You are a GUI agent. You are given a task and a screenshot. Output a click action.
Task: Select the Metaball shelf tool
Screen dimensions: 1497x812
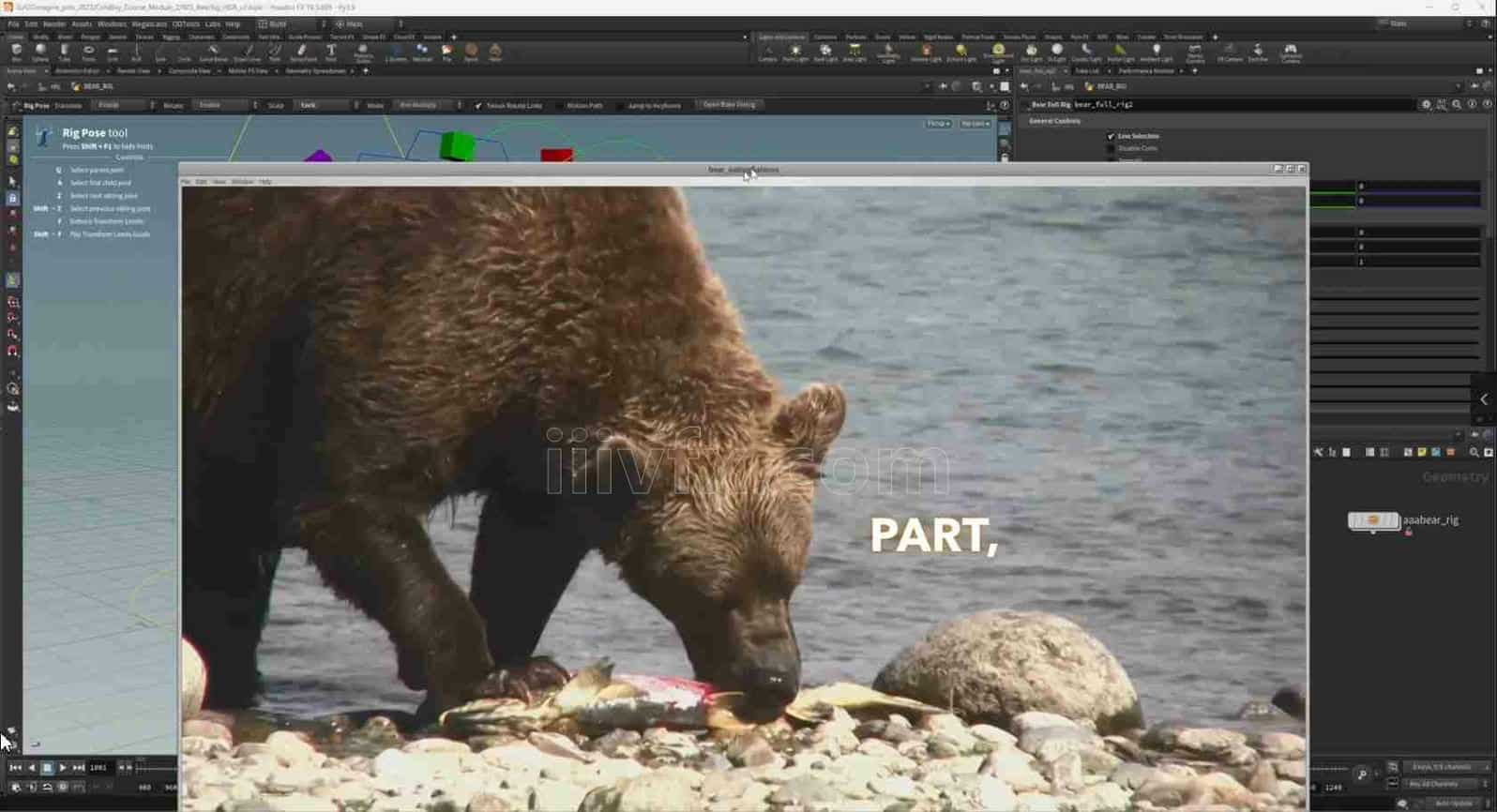pos(422,53)
